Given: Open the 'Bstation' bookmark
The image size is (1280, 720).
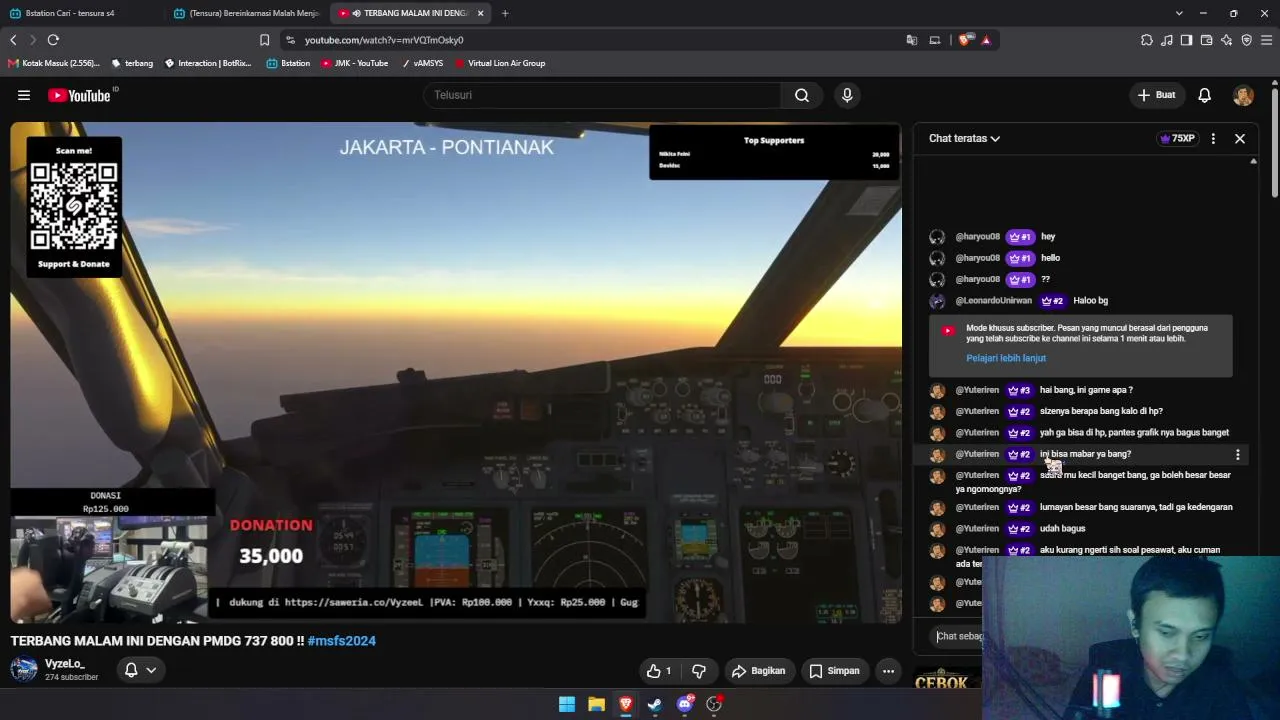Looking at the screenshot, I should tap(288, 63).
